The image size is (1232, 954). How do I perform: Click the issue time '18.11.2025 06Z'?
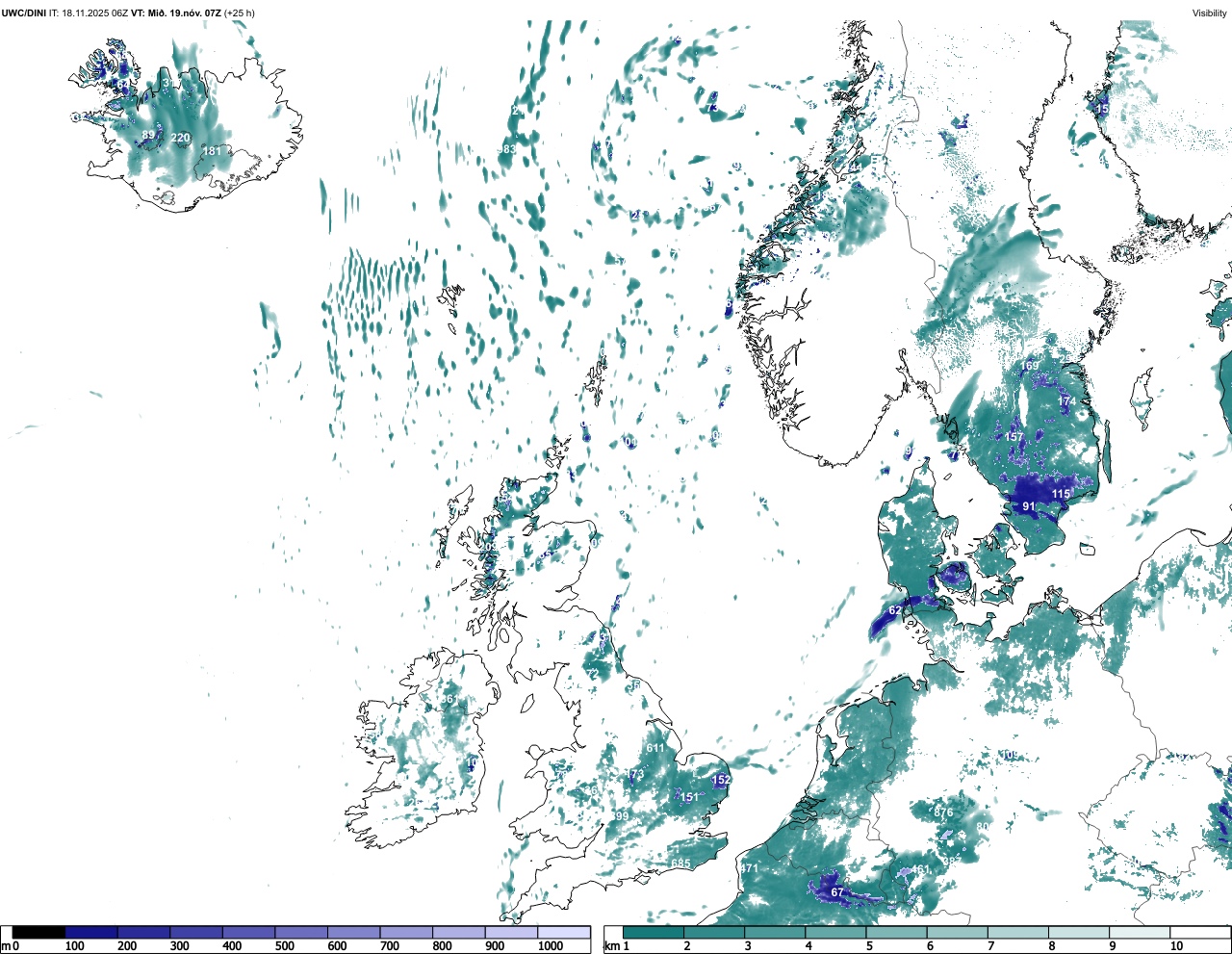[x=95, y=13]
